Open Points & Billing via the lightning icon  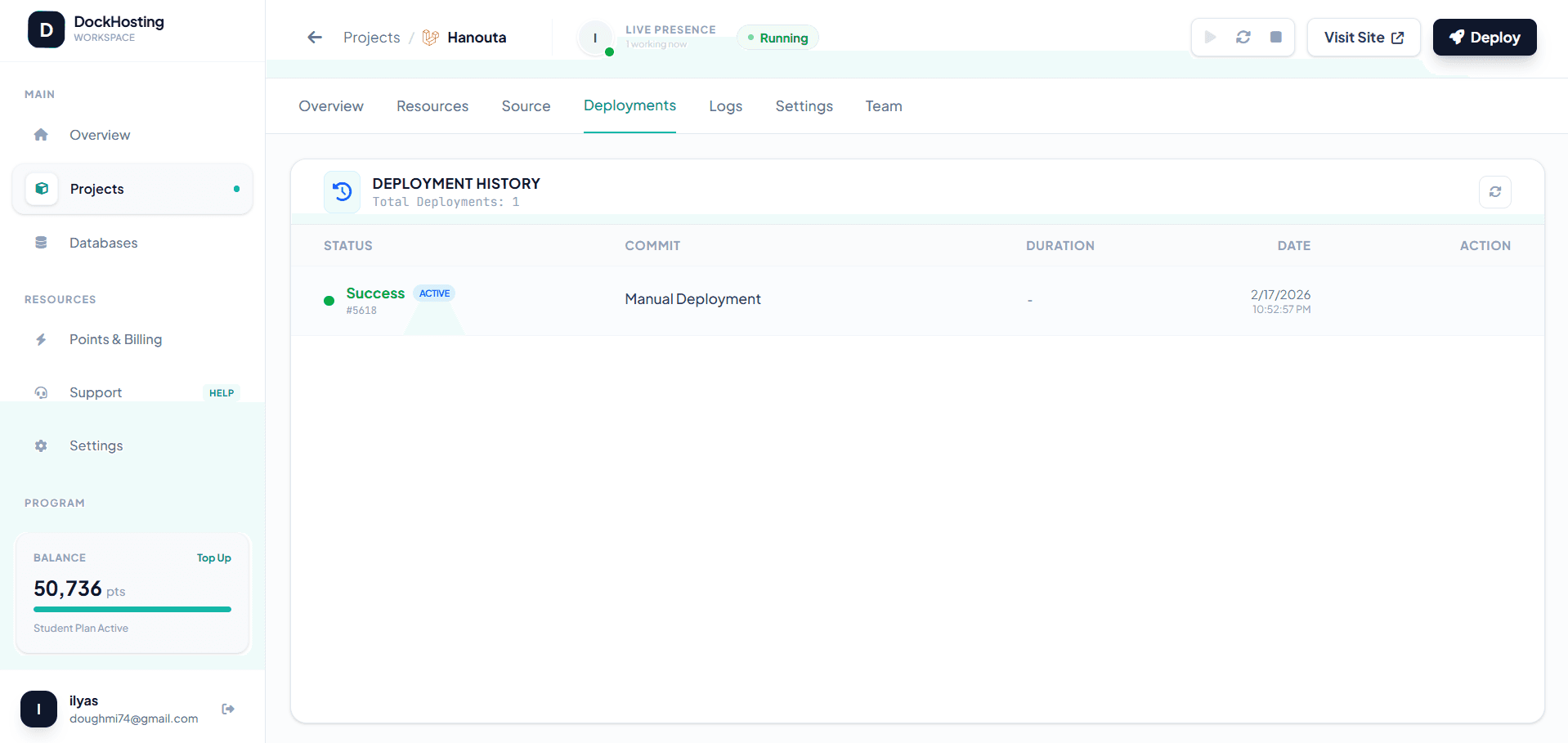pyautogui.click(x=41, y=339)
